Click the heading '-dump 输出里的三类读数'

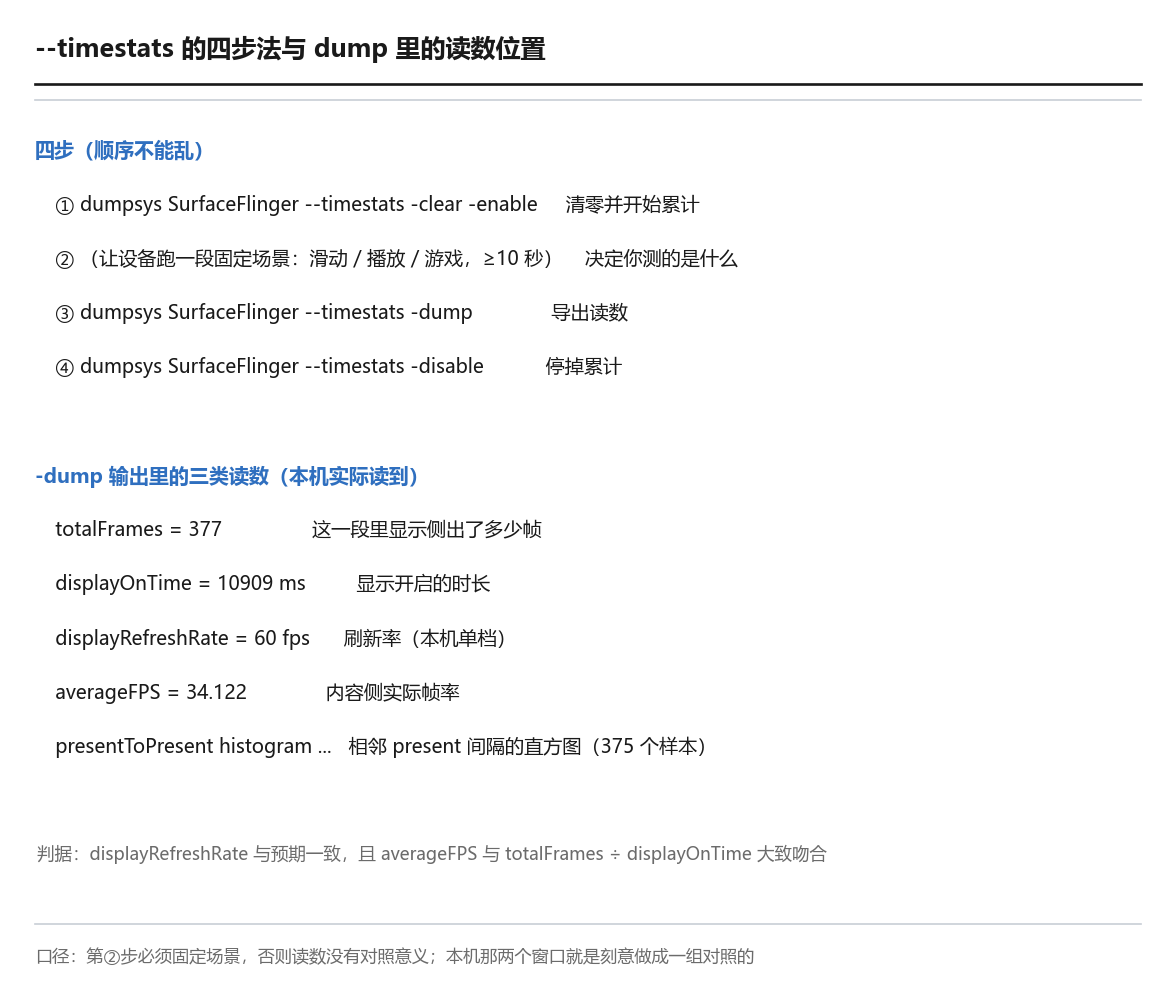pyautogui.click(x=227, y=476)
